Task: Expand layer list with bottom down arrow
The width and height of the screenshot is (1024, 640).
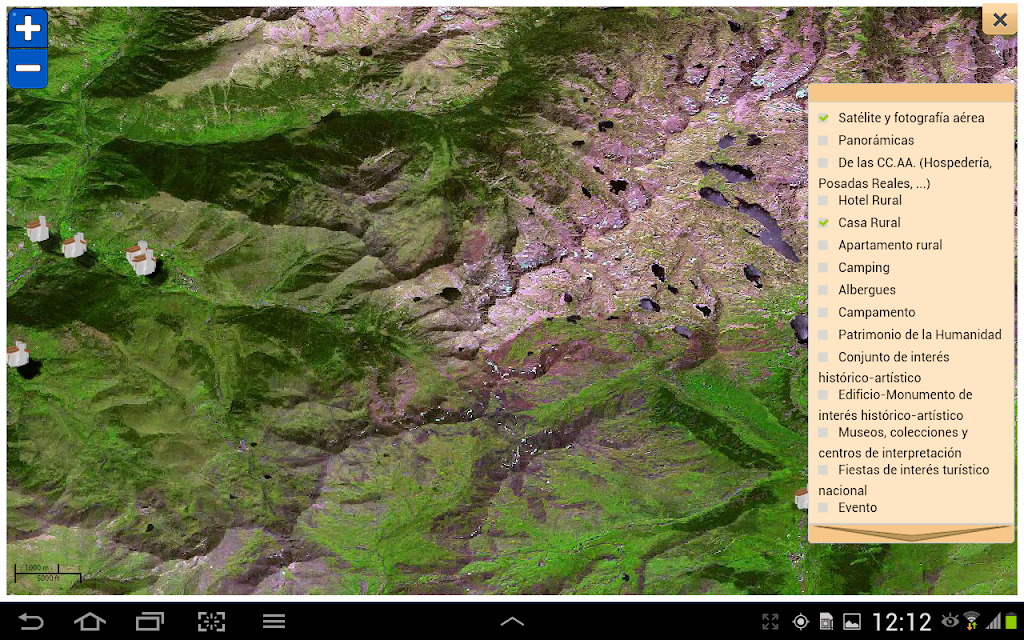Action: [x=911, y=533]
